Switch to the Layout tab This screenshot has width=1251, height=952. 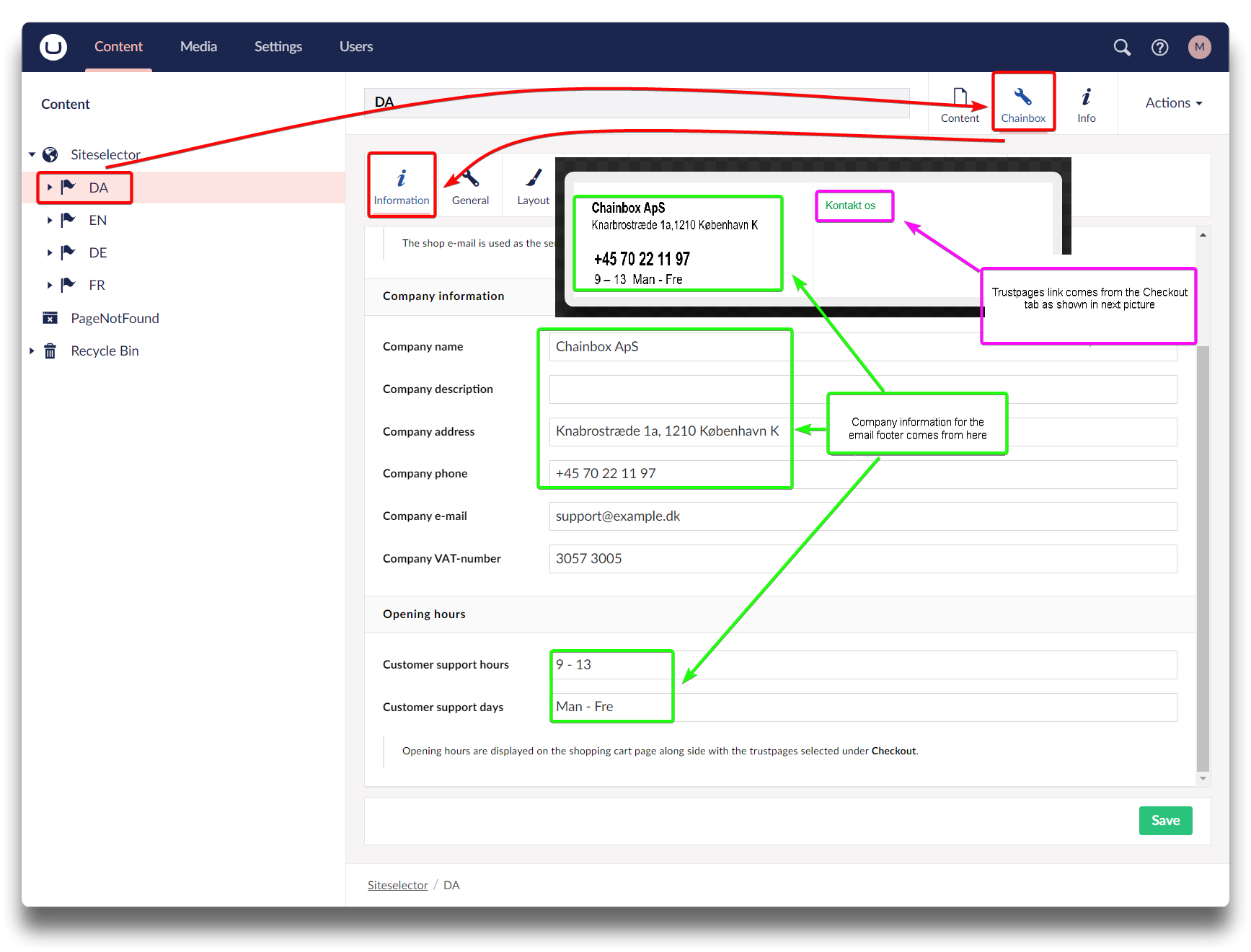[x=534, y=187]
